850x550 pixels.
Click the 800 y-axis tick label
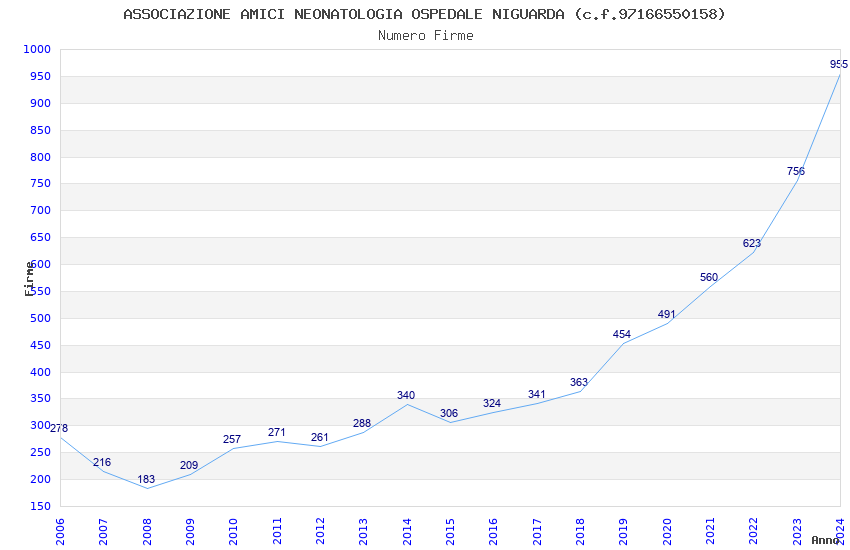pyautogui.click(x=41, y=157)
